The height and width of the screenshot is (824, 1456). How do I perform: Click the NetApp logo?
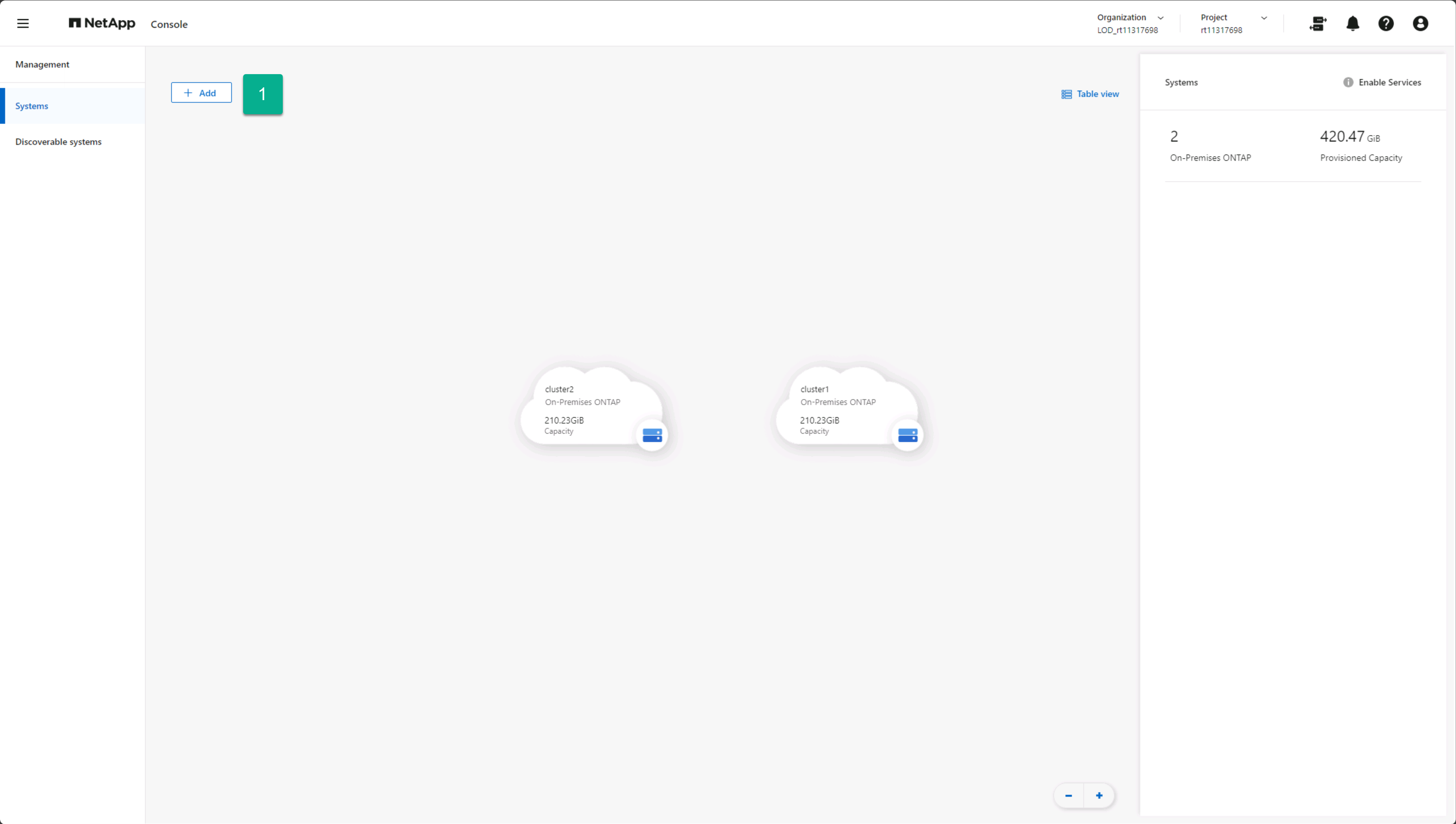pos(102,23)
